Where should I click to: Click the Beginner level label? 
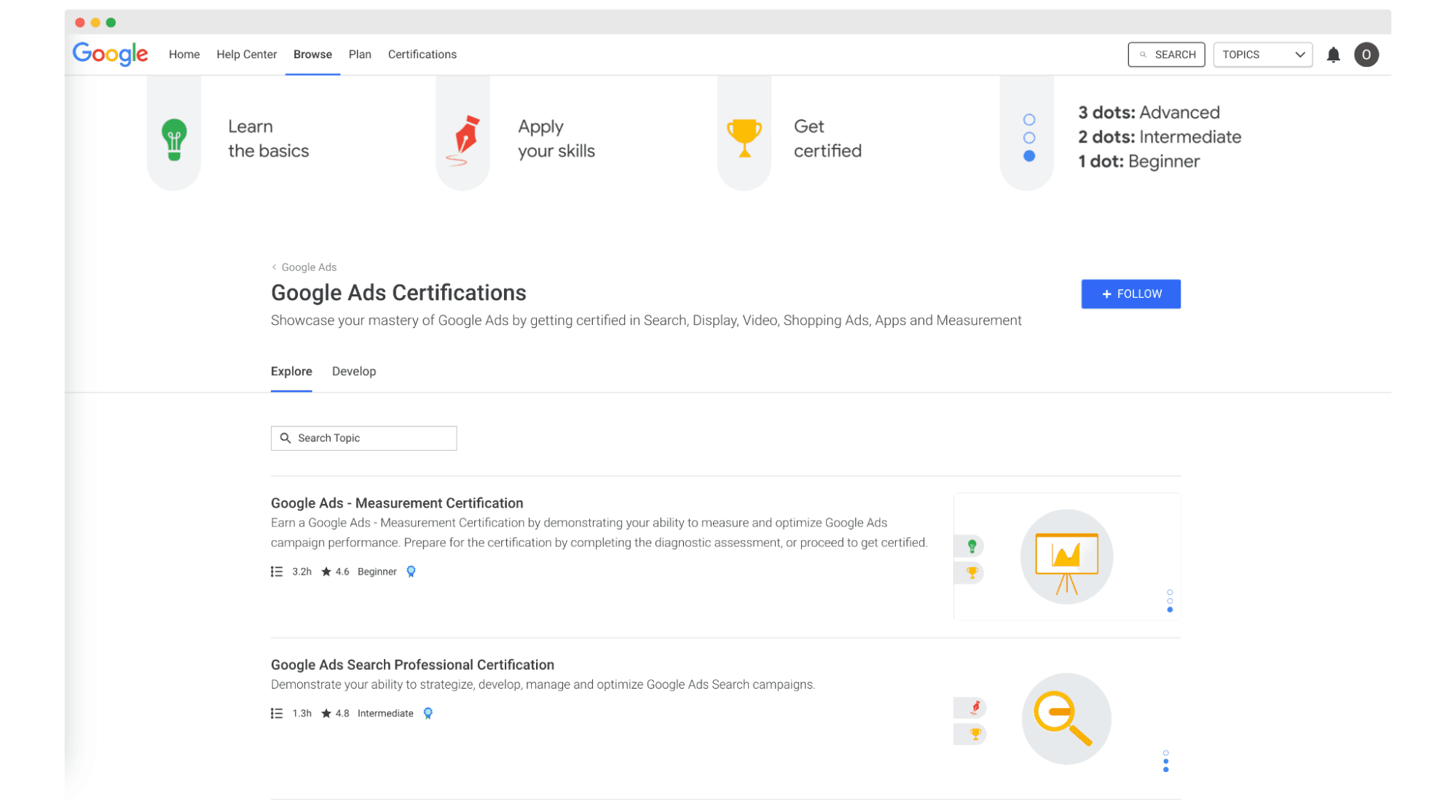point(377,572)
